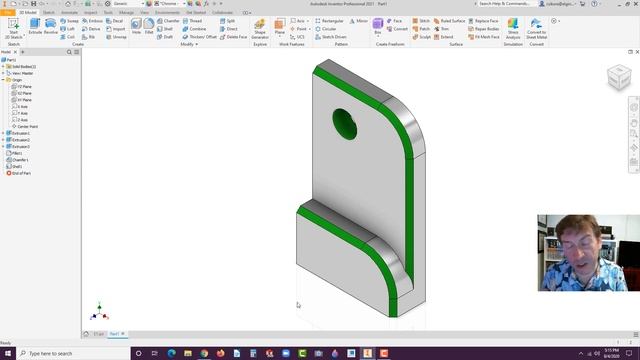Image resolution: width=640 pixels, height=360 pixels.
Task: Expand the Solid Bodies node
Action: click(x=3, y=67)
